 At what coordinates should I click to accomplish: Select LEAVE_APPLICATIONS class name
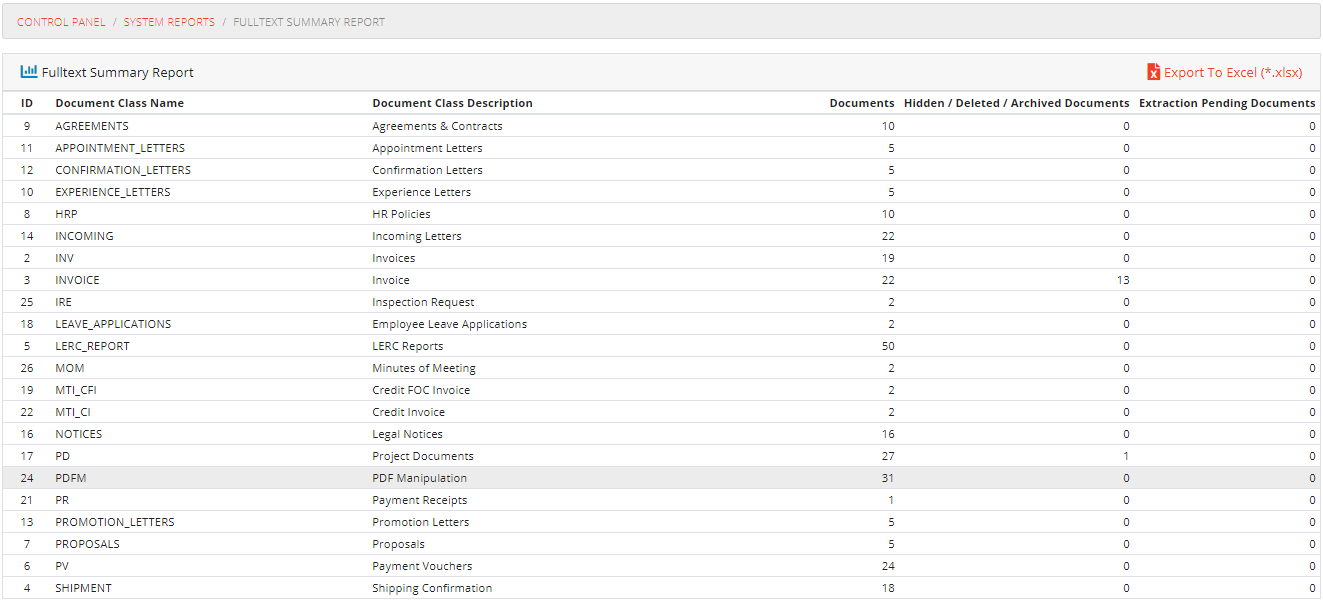tap(113, 324)
